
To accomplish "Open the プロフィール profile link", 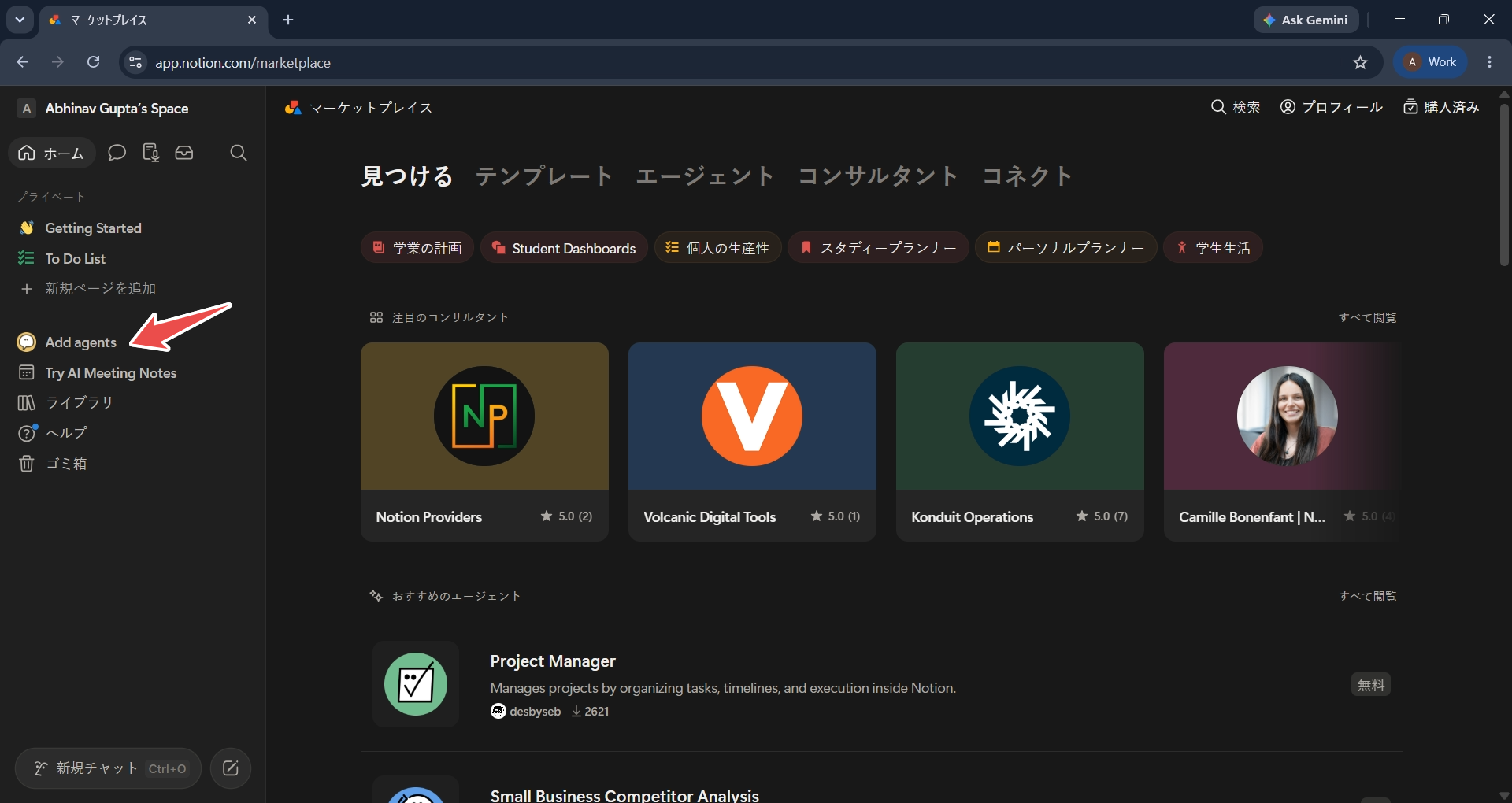I will [1331, 107].
